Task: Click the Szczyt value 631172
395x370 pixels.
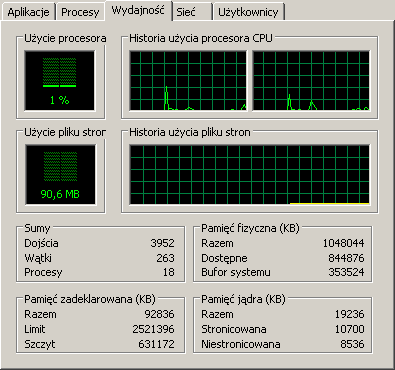Action: coord(156,344)
